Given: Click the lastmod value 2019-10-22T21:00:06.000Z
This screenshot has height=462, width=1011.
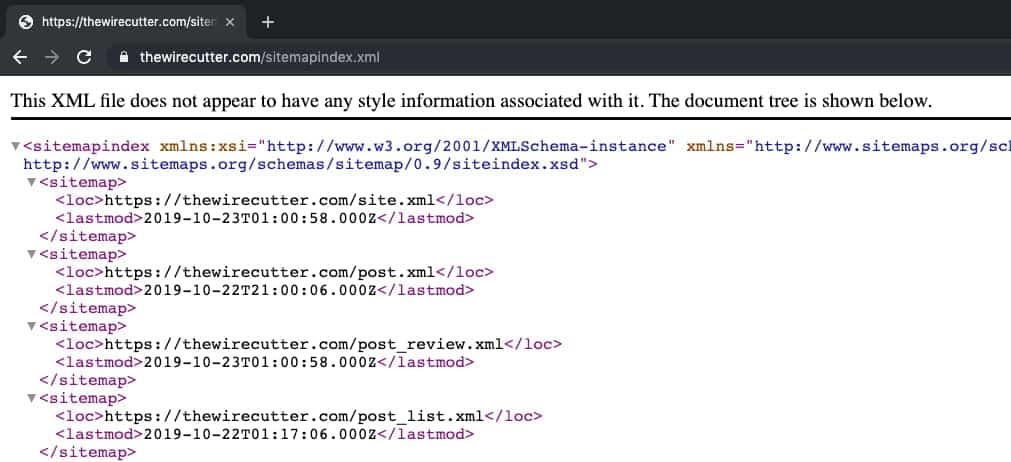Looking at the screenshot, I should click(x=260, y=290).
